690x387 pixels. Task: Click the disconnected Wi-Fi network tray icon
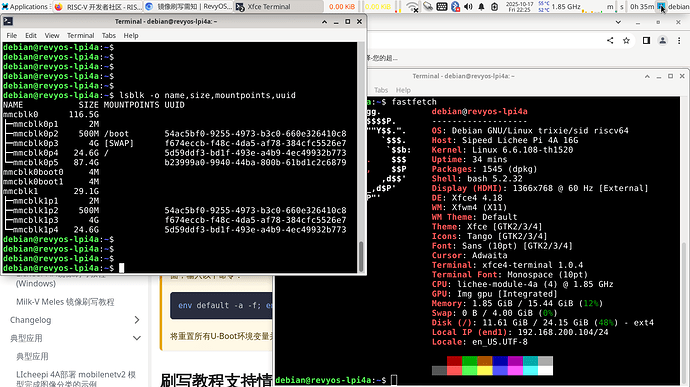pos(412,7)
